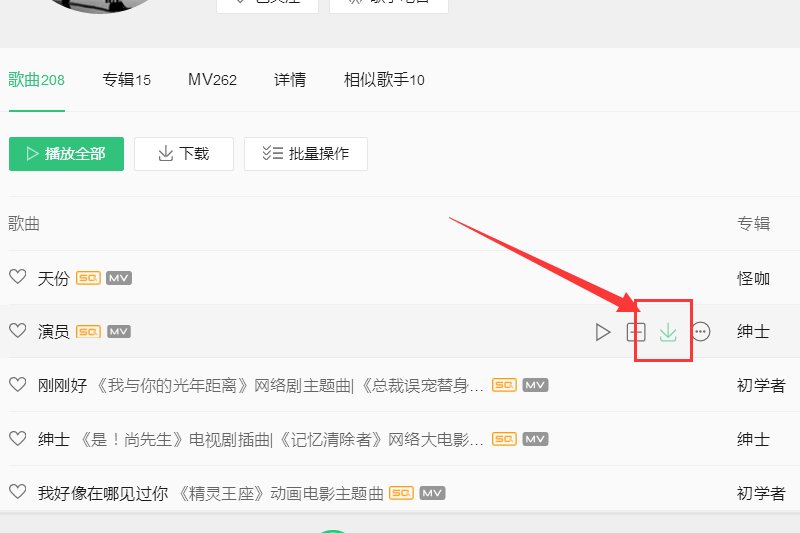This screenshot has height=533, width=800.
Task: Open the MV262 tab
Action: 212,80
